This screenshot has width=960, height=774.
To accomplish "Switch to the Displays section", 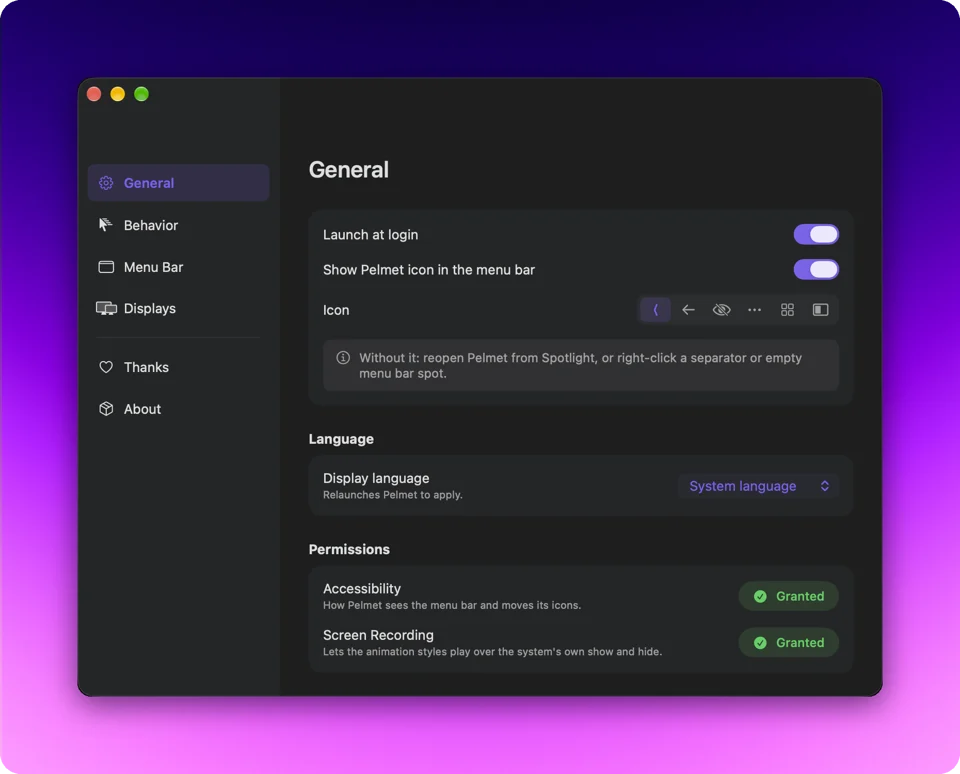I will tap(178, 309).
